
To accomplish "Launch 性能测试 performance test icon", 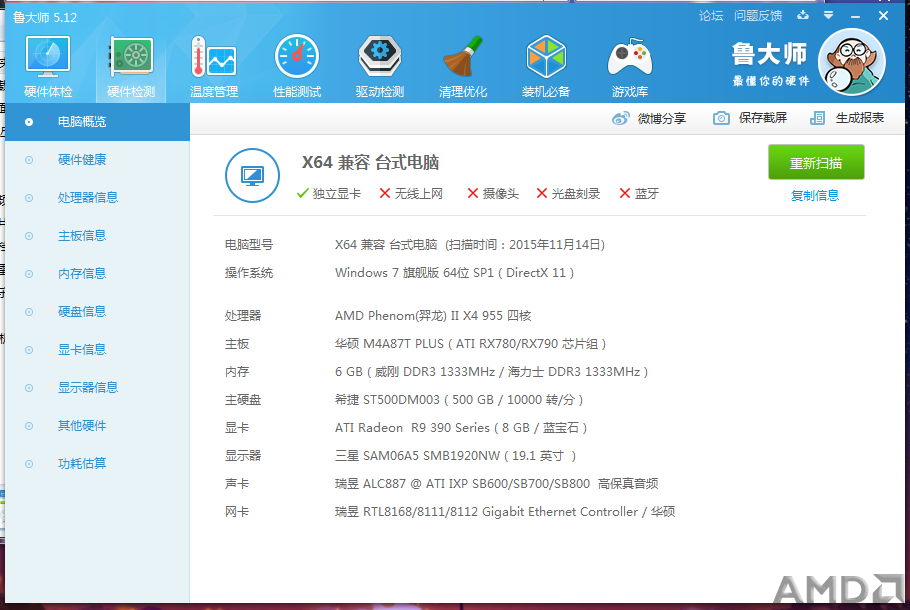I will (x=297, y=66).
